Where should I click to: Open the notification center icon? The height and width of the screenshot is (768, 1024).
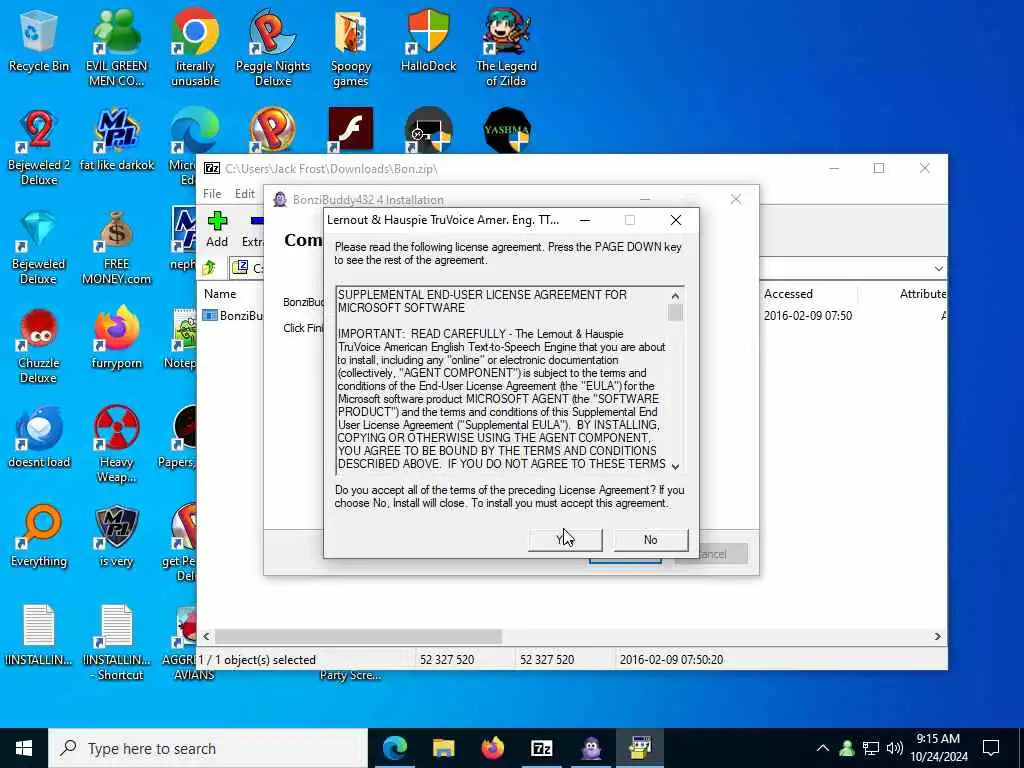coord(991,748)
